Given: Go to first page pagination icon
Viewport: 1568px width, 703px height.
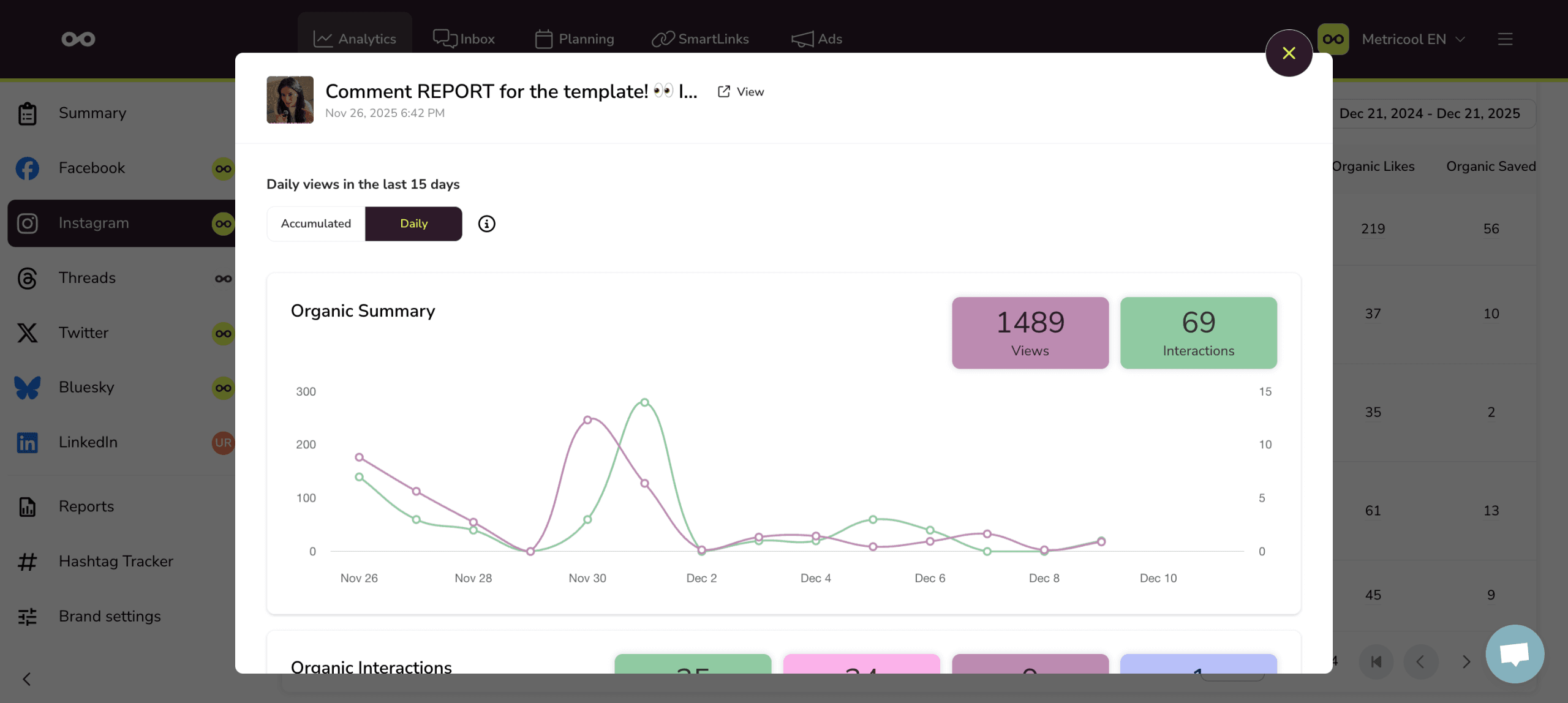Looking at the screenshot, I should coord(1376,661).
